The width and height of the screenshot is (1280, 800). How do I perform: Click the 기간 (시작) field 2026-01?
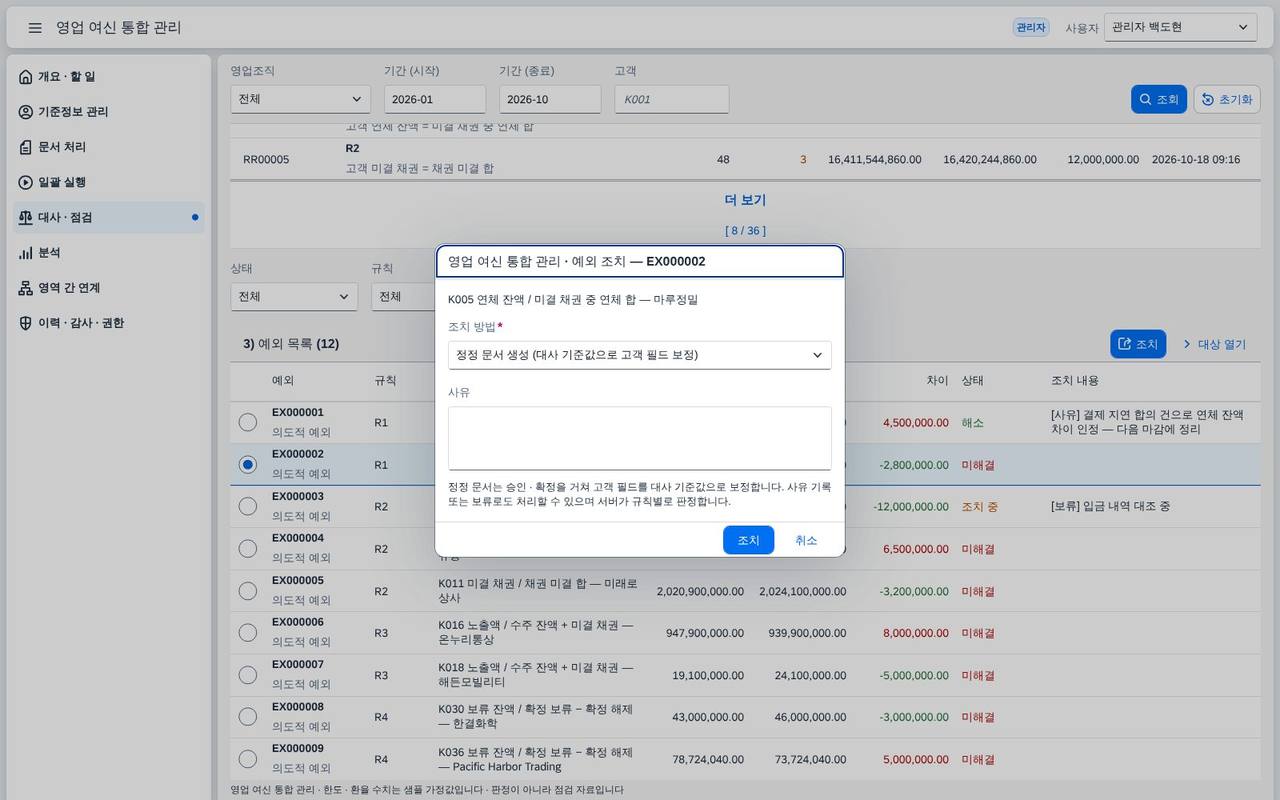point(435,99)
